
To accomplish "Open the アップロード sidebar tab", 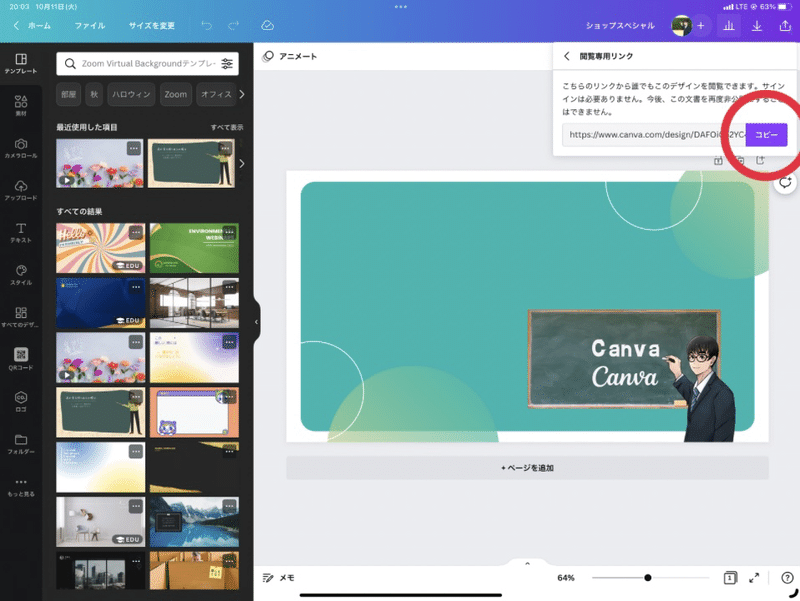I will tap(21, 190).
